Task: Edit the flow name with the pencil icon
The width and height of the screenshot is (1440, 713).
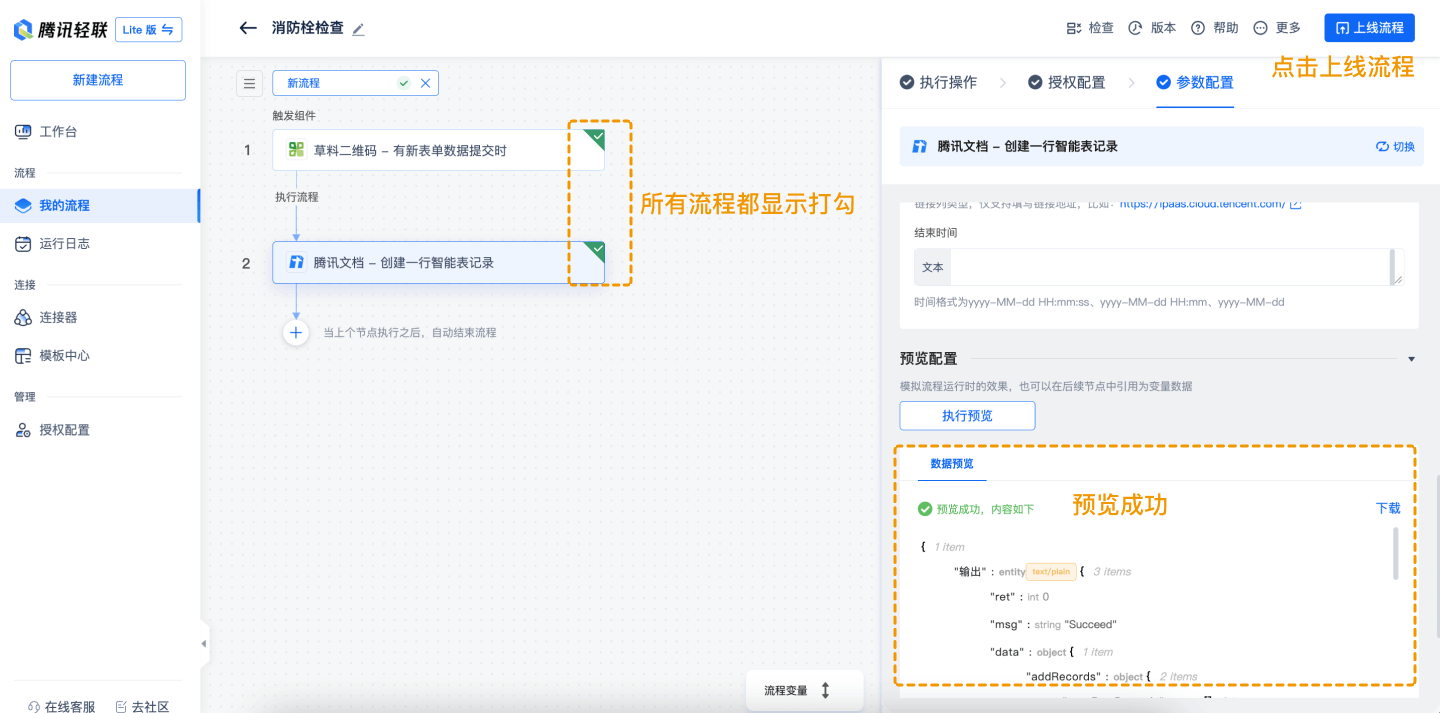Action: click(x=358, y=29)
